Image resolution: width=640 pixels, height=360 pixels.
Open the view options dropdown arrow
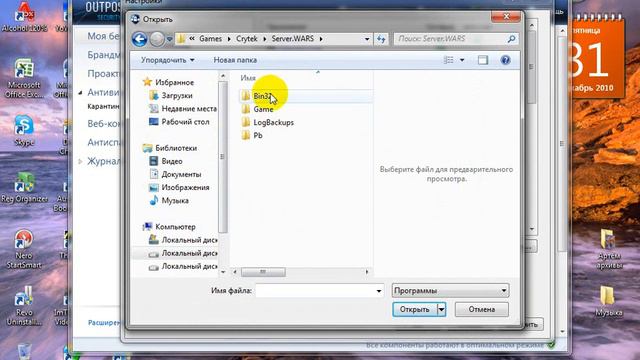coord(462,60)
